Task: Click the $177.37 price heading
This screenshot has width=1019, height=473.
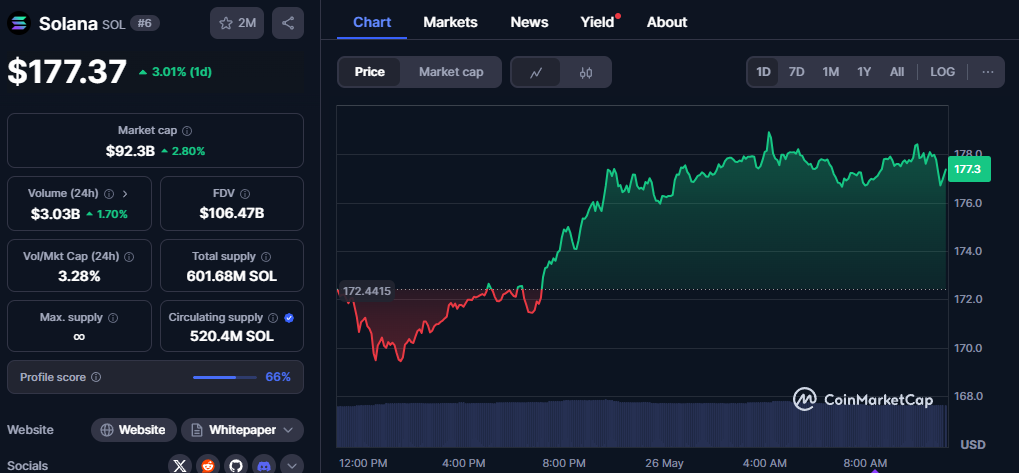Action: (67, 71)
